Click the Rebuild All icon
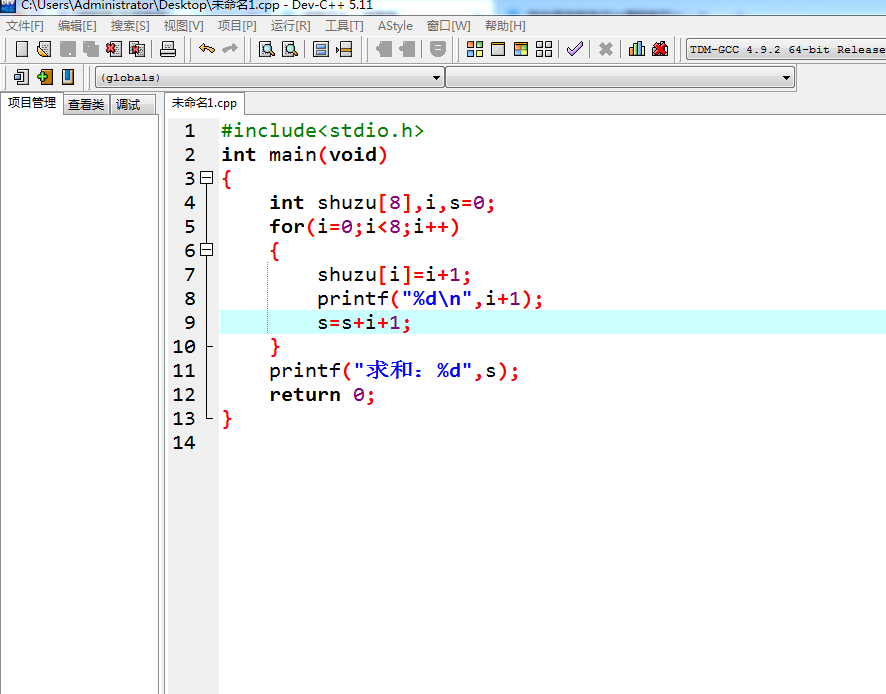The image size is (886, 694). pos(544,49)
